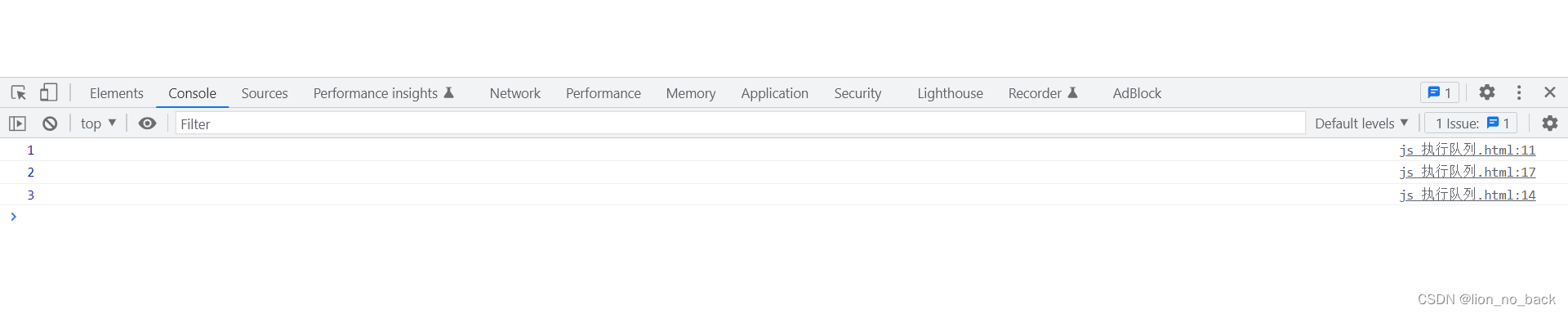Open console settings gear beside Issues
The width and height of the screenshot is (1568, 314).
(1549, 123)
